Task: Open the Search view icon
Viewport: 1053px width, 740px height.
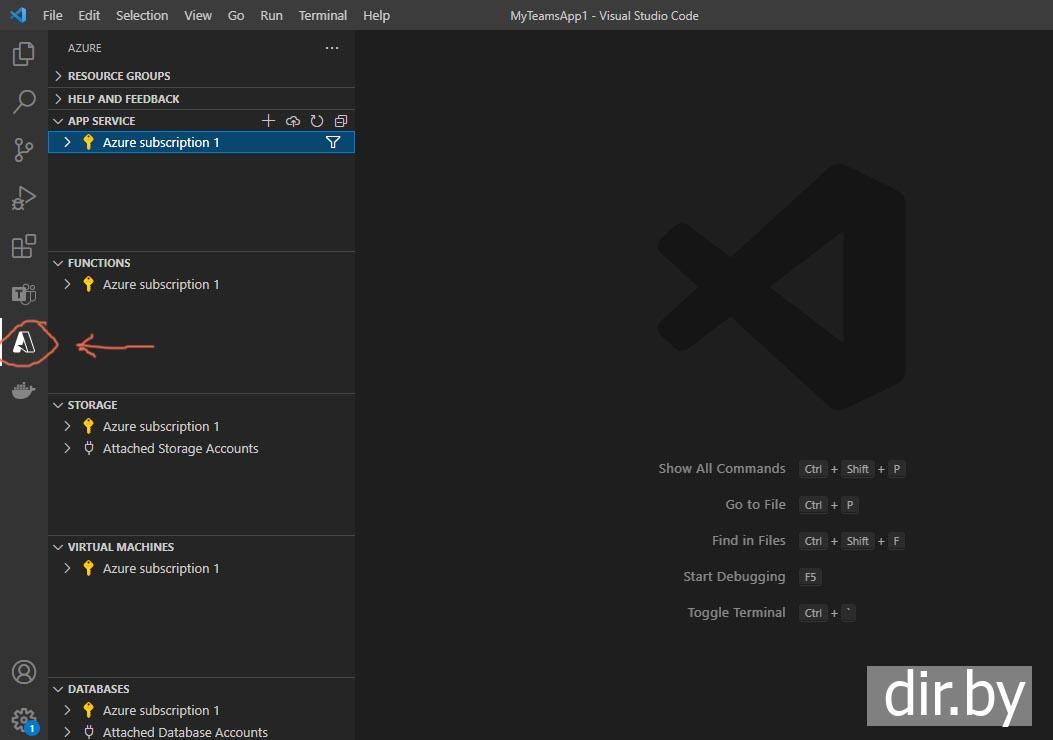Action: (x=24, y=102)
